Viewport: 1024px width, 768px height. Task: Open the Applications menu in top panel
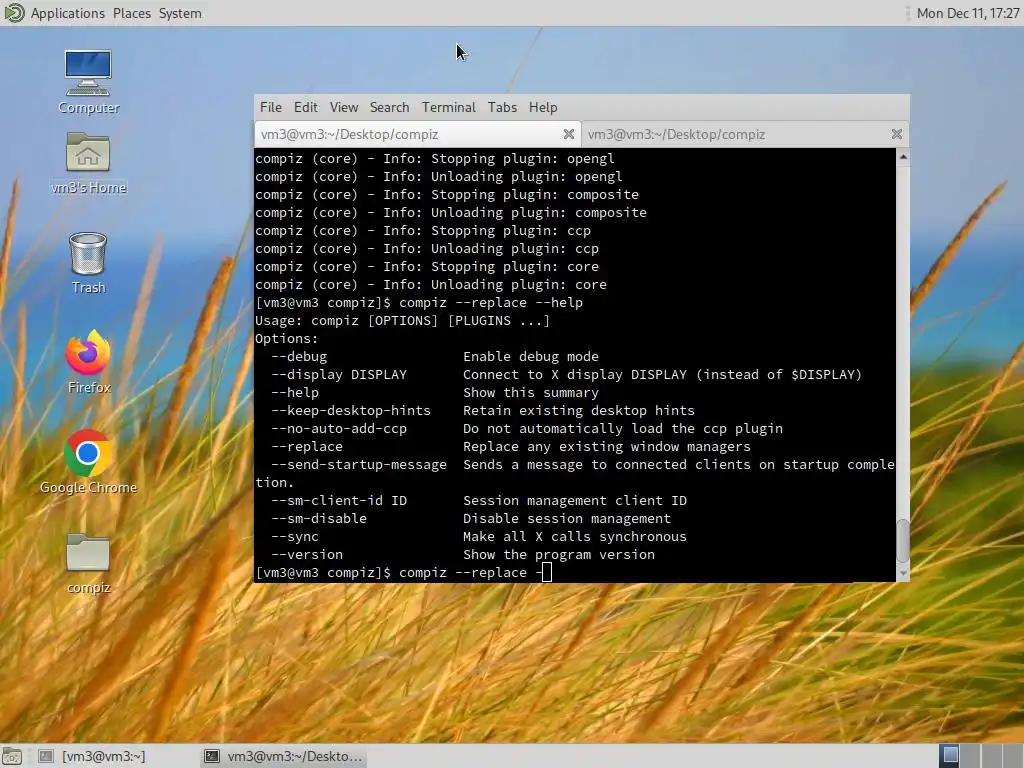point(67,13)
